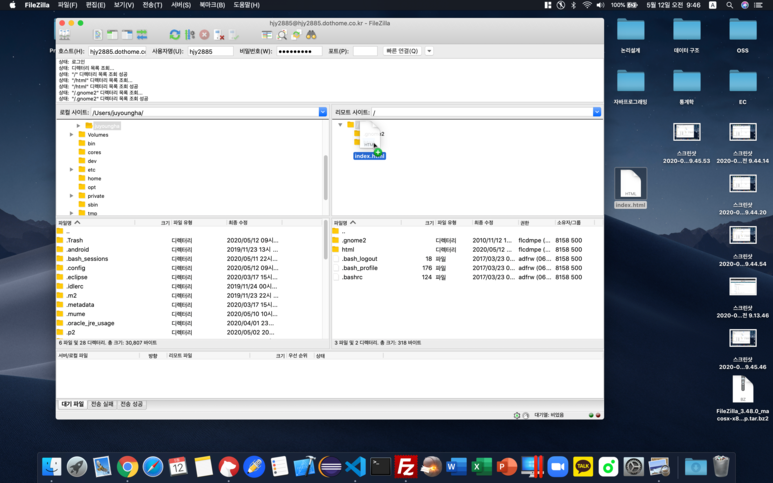Click the local directory tree scrollbar

(x=325, y=178)
